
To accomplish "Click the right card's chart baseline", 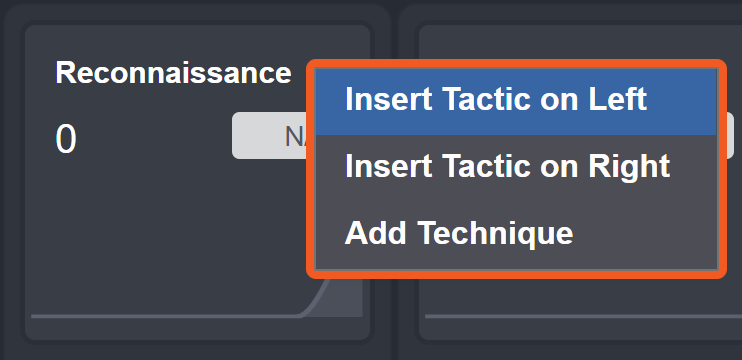I will coord(583,316).
